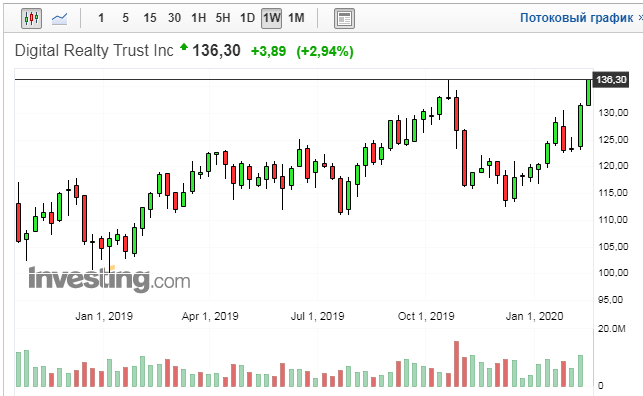Set chart interval to 1H
The height and width of the screenshot is (396, 643).
198,18
